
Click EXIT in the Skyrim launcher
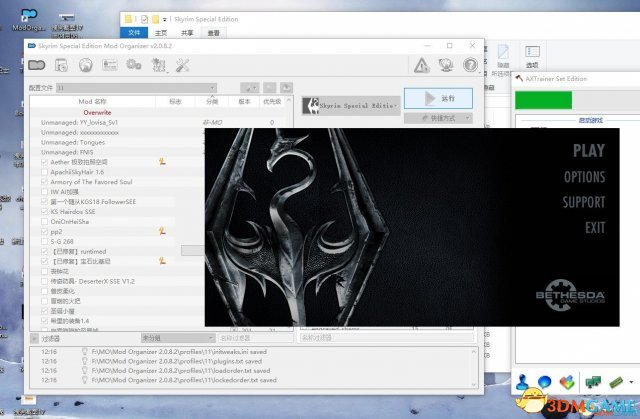595,228
